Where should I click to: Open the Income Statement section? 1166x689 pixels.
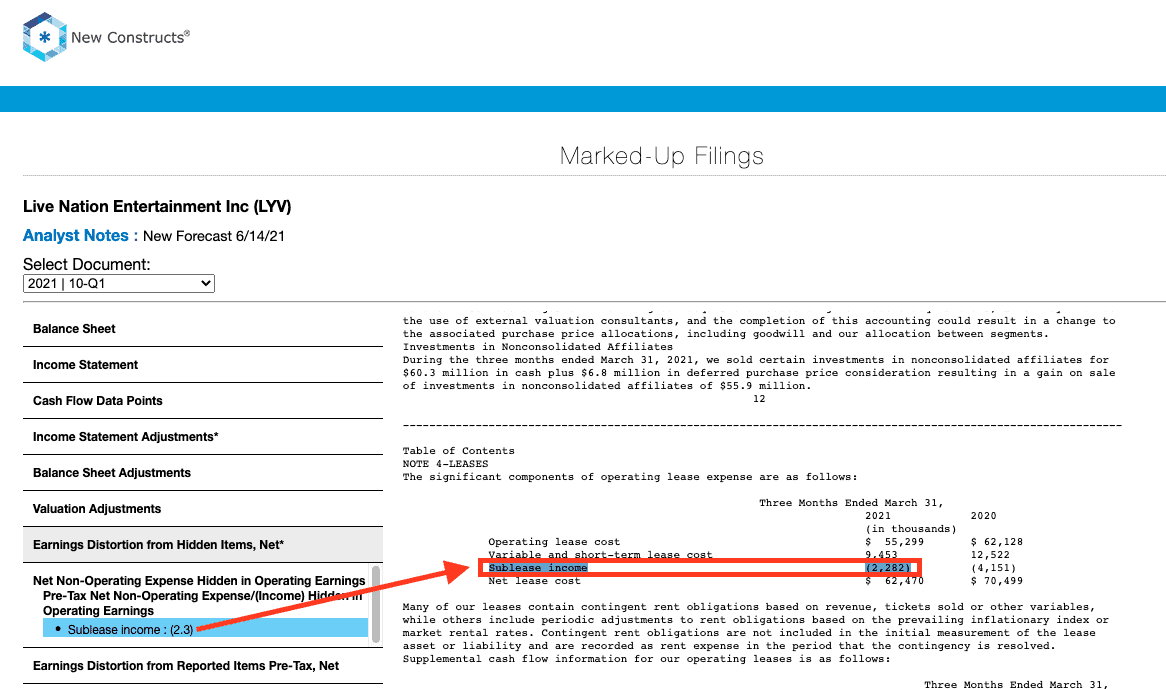click(x=202, y=364)
